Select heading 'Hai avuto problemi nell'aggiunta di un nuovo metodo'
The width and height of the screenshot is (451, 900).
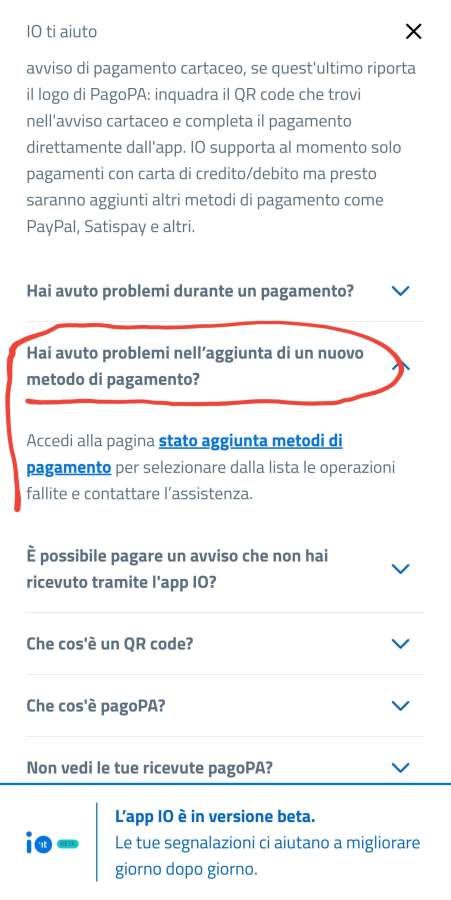[x=195, y=366]
